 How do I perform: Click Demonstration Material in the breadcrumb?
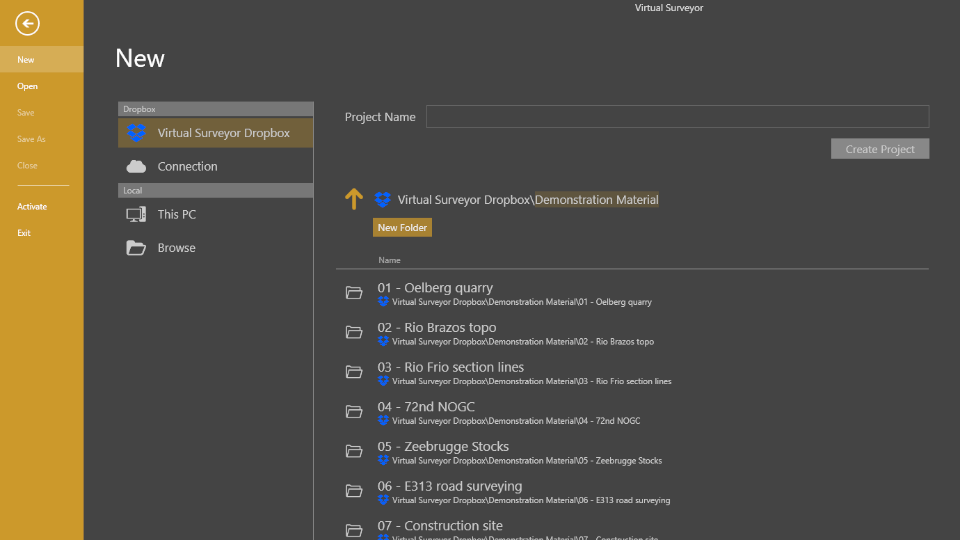[x=596, y=200]
